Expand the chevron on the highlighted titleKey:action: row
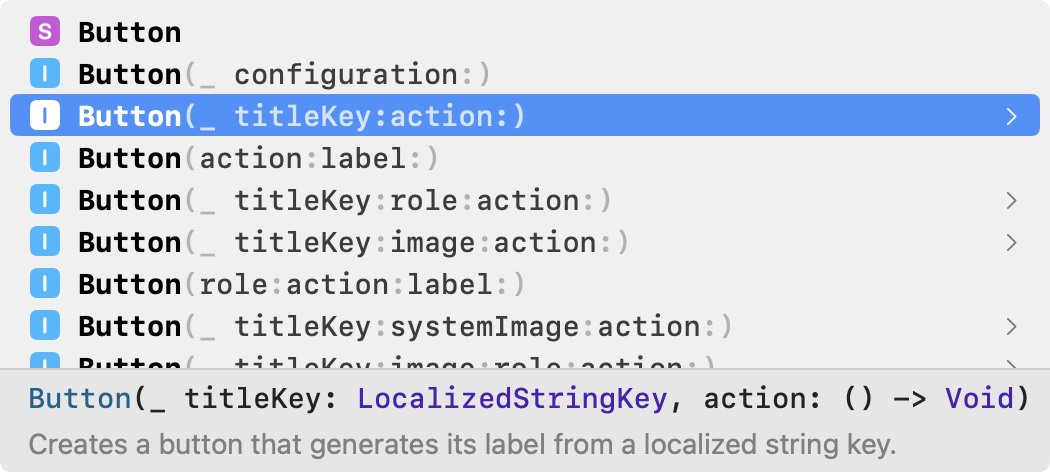1050x472 pixels. pyautogui.click(x=1012, y=116)
